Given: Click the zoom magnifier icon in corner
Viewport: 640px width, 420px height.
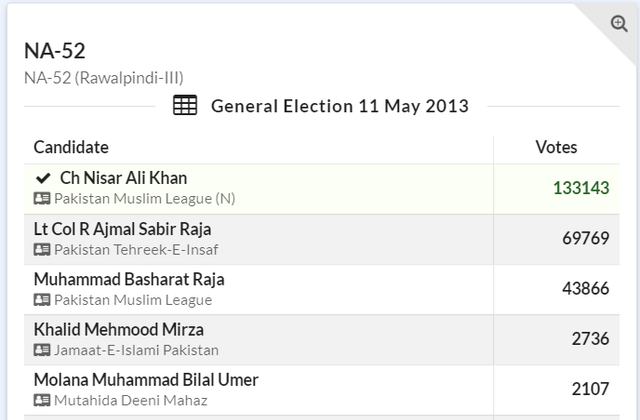Looking at the screenshot, I should click(619, 24).
